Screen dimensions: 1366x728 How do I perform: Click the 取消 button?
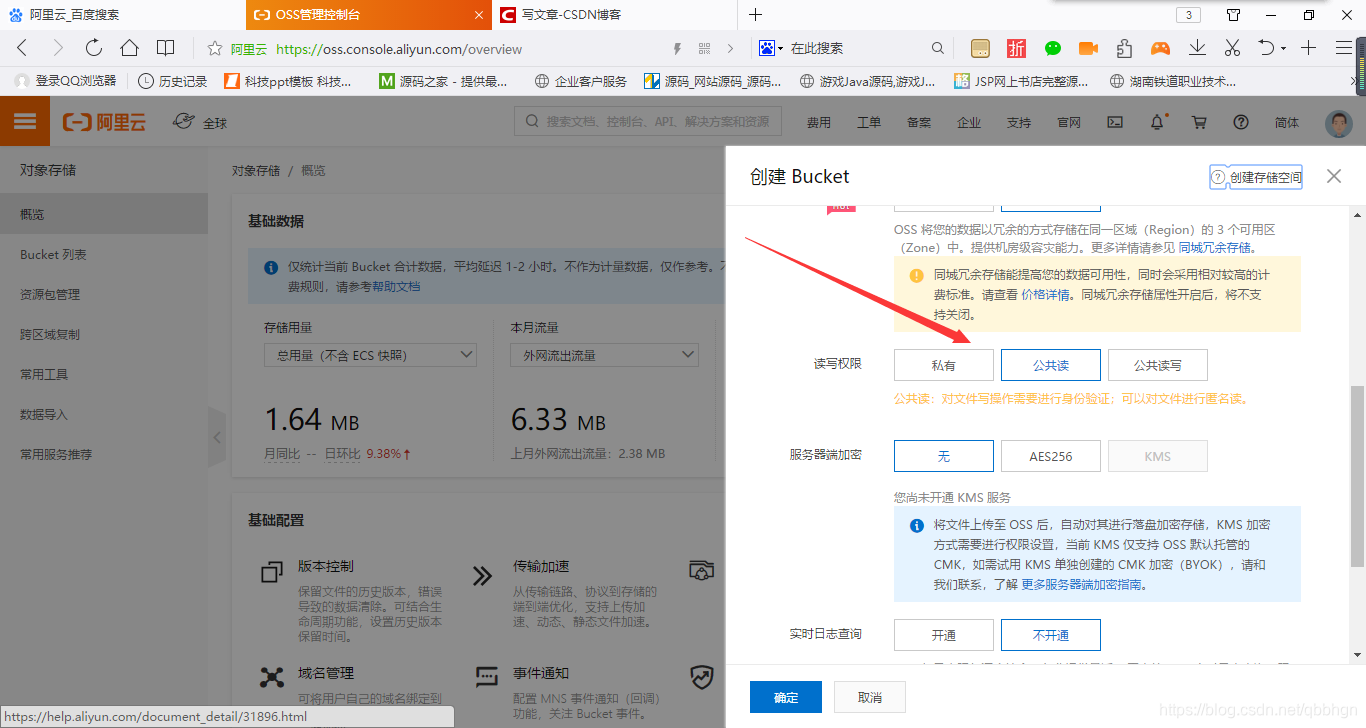[869, 697]
